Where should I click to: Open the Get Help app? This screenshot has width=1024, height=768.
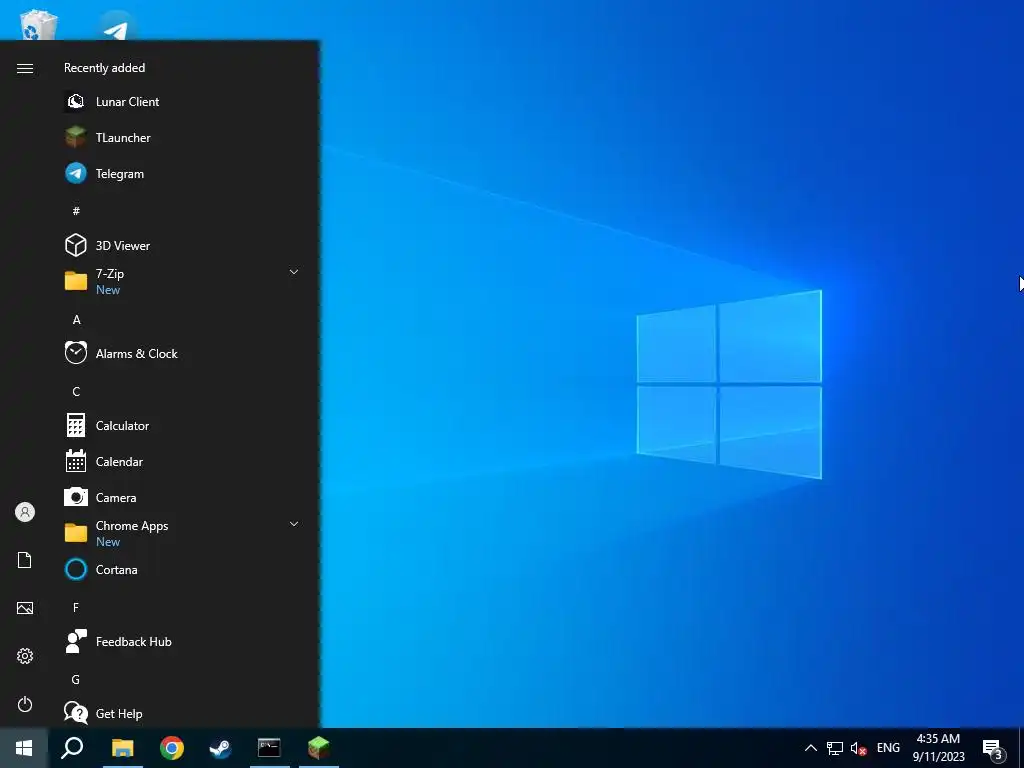tap(184, 713)
